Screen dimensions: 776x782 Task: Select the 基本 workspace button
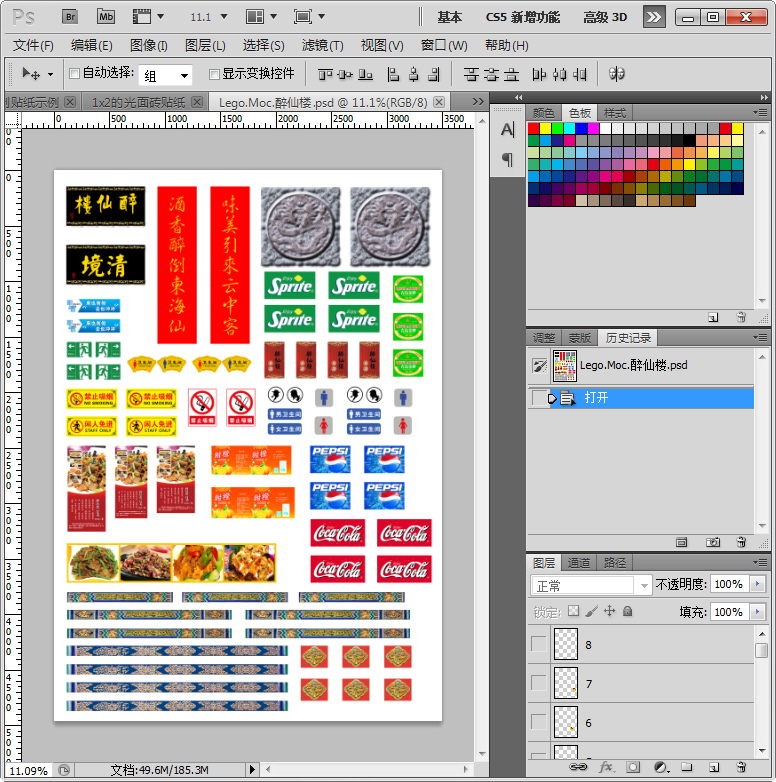pyautogui.click(x=450, y=17)
